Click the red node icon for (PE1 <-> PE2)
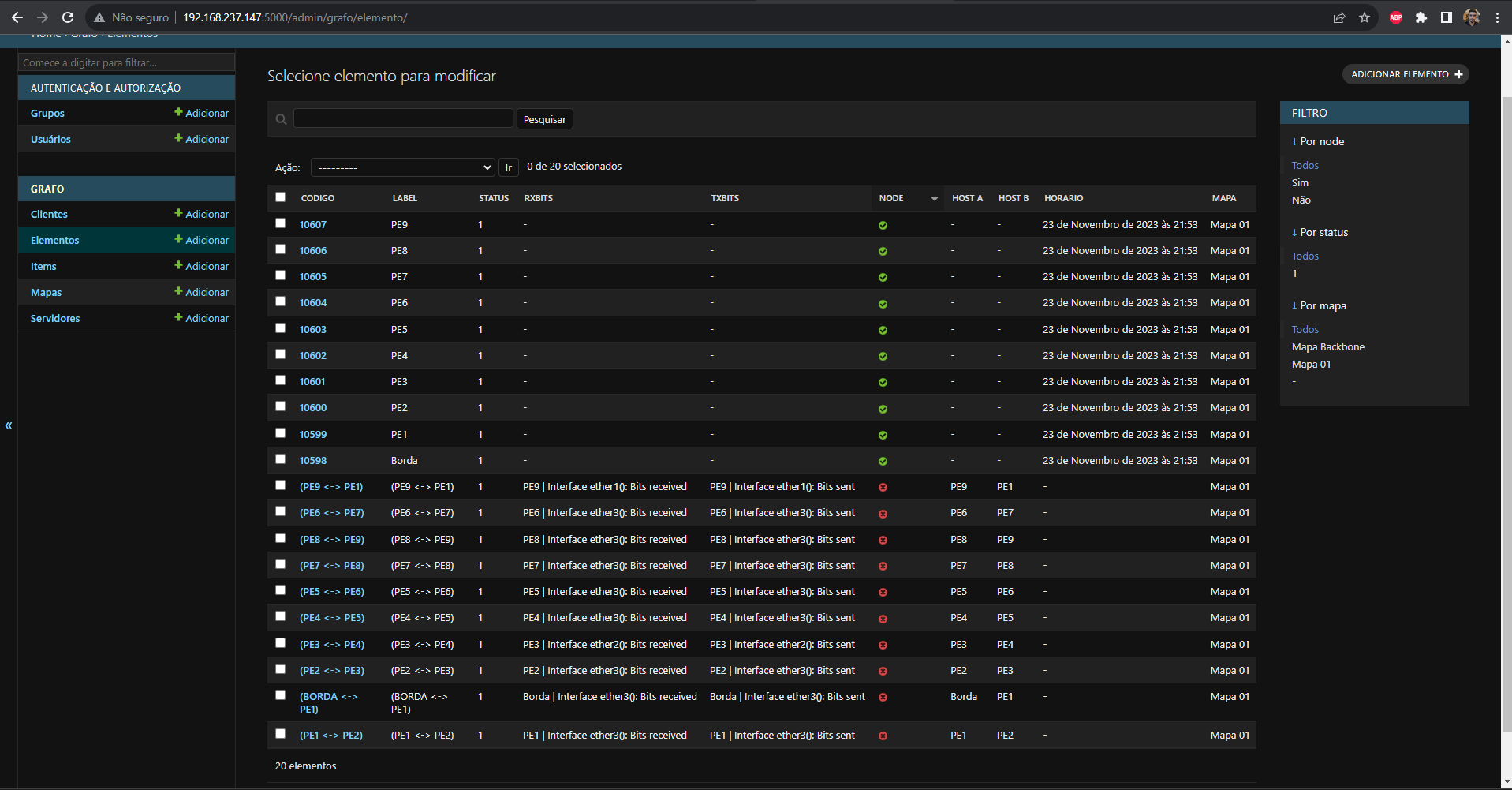 [883, 736]
